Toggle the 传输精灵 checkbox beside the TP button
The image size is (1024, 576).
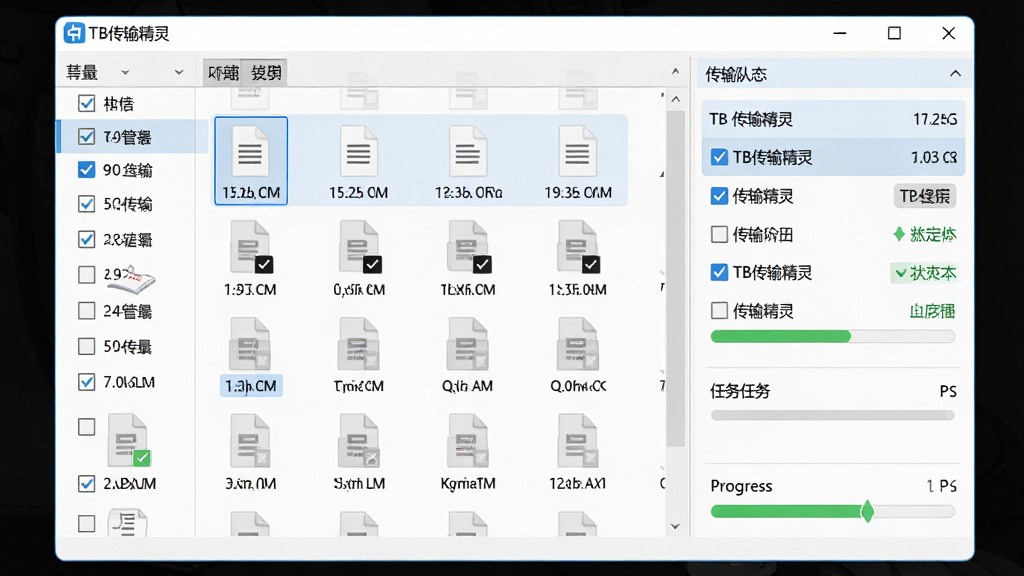(x=719, y=196)
